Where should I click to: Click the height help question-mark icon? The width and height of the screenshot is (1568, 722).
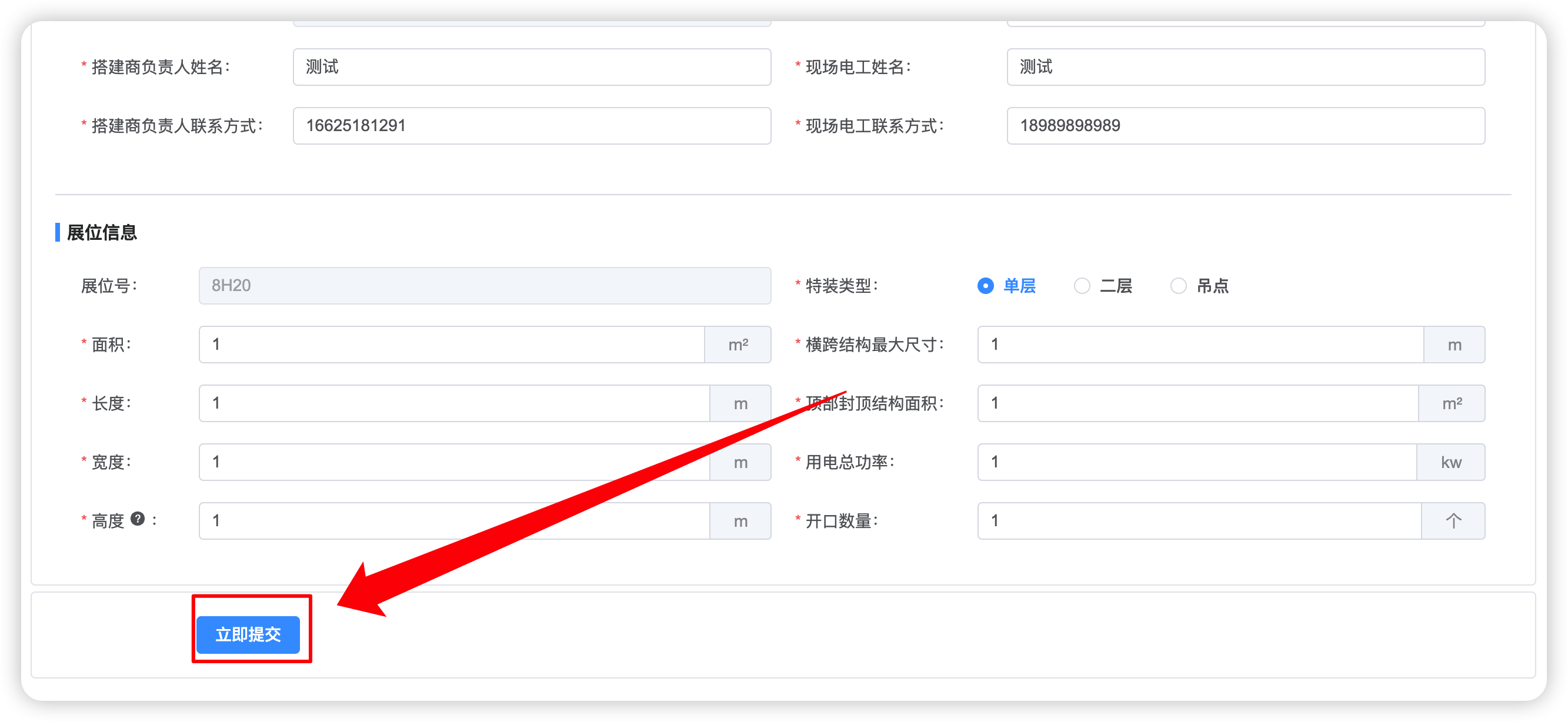pyautogui.click(x=138, y=519)
